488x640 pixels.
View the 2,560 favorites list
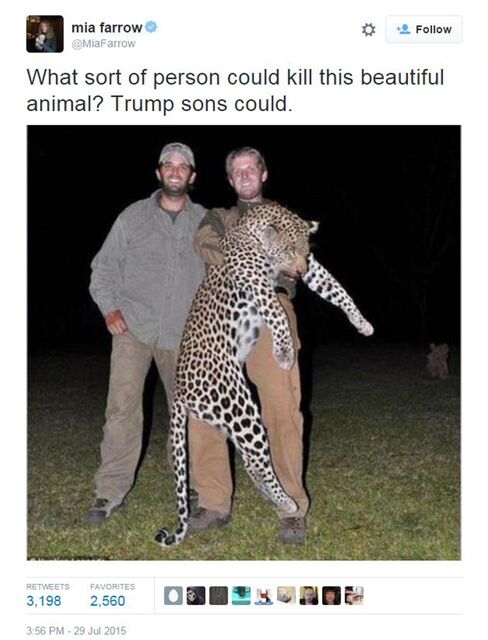coord(107,601)
